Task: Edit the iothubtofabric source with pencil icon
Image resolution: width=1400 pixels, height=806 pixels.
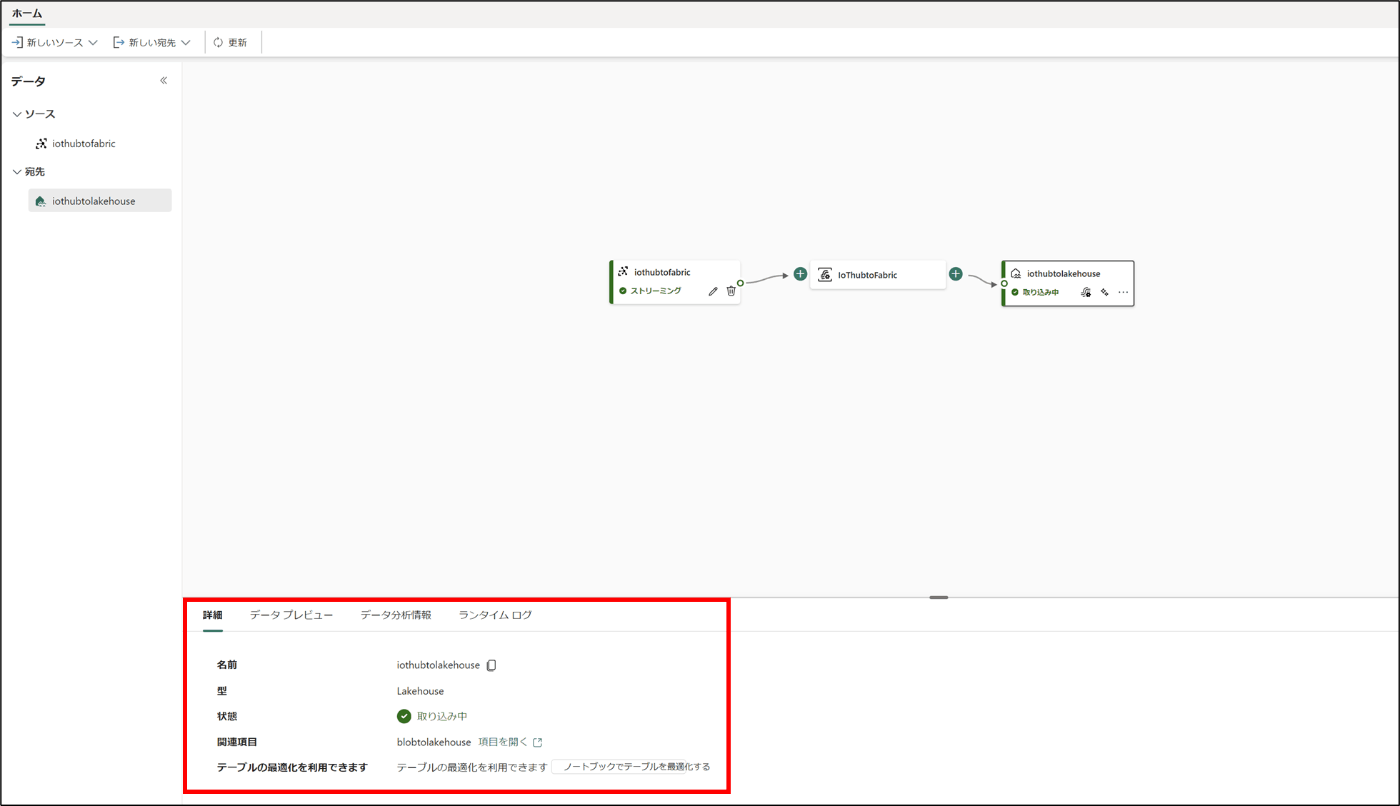Action: 713,291
